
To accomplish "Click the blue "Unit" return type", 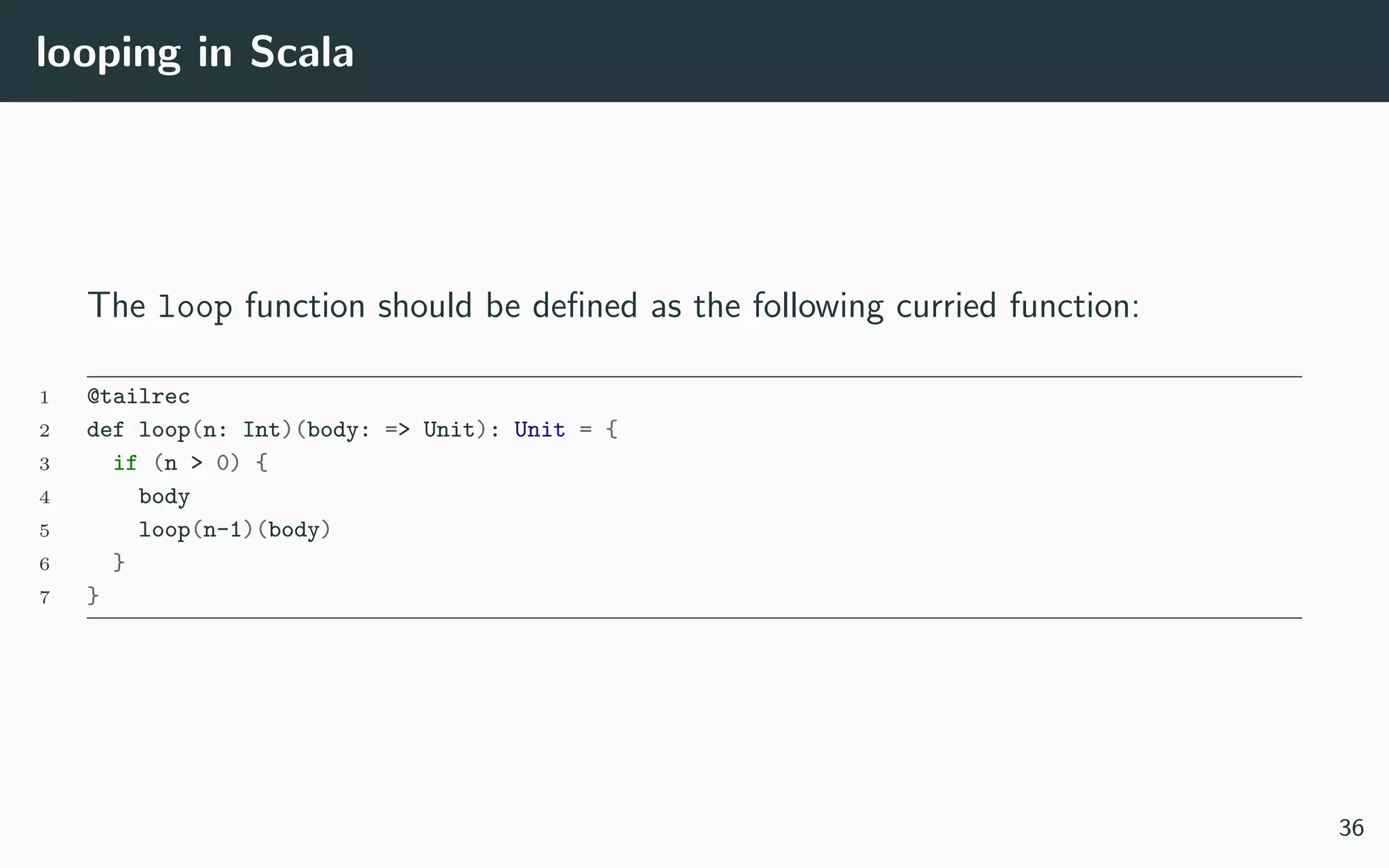I will (x=539, y=429).
